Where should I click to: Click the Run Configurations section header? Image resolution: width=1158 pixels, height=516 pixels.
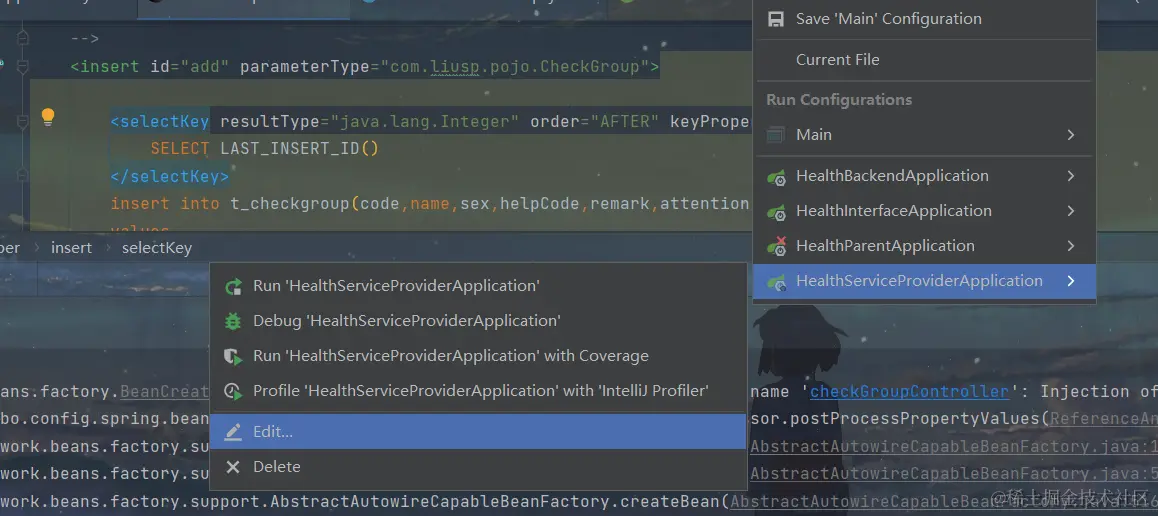tap(839, 100)
